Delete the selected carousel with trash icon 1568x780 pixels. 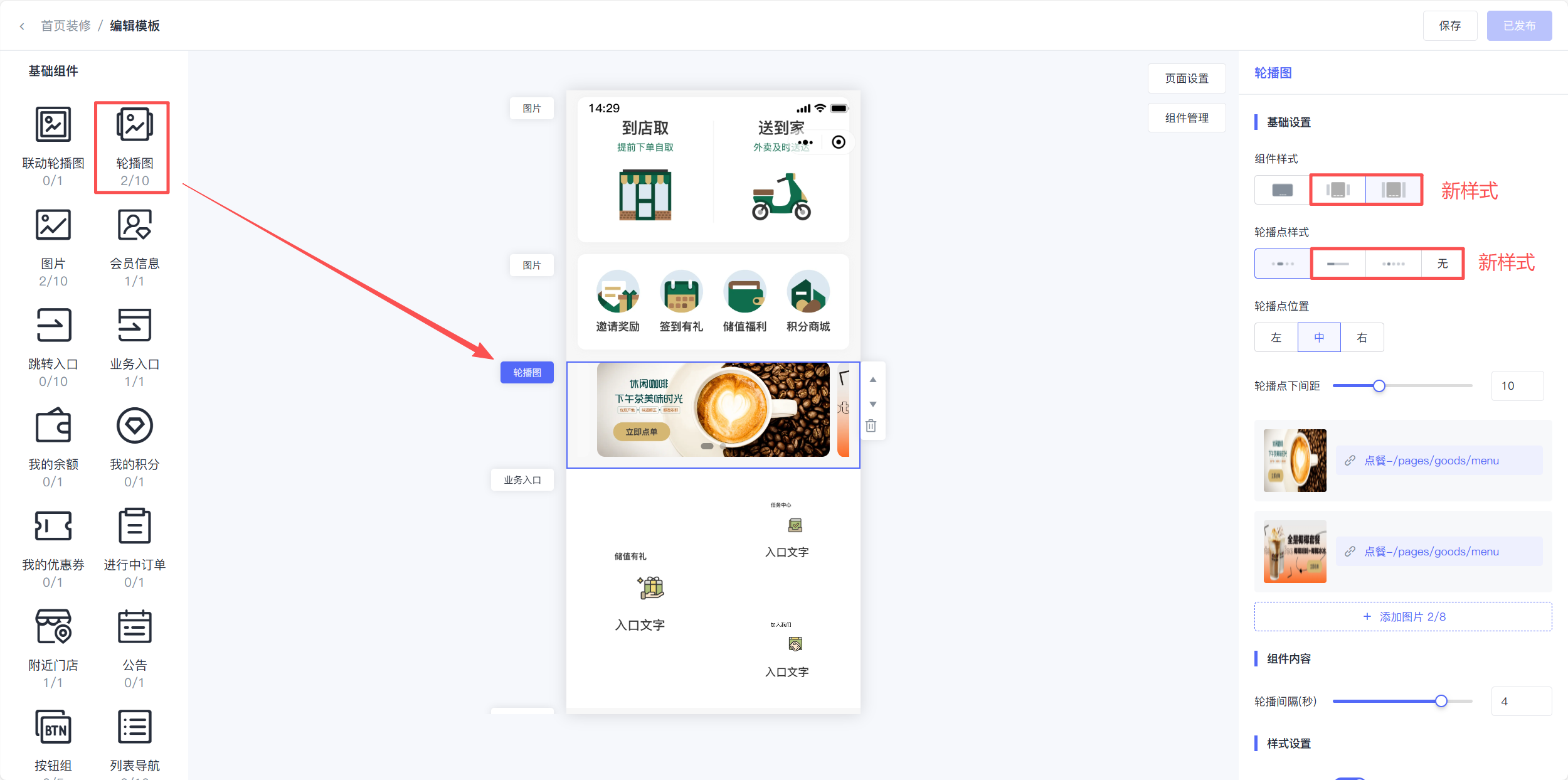(871, 426)
